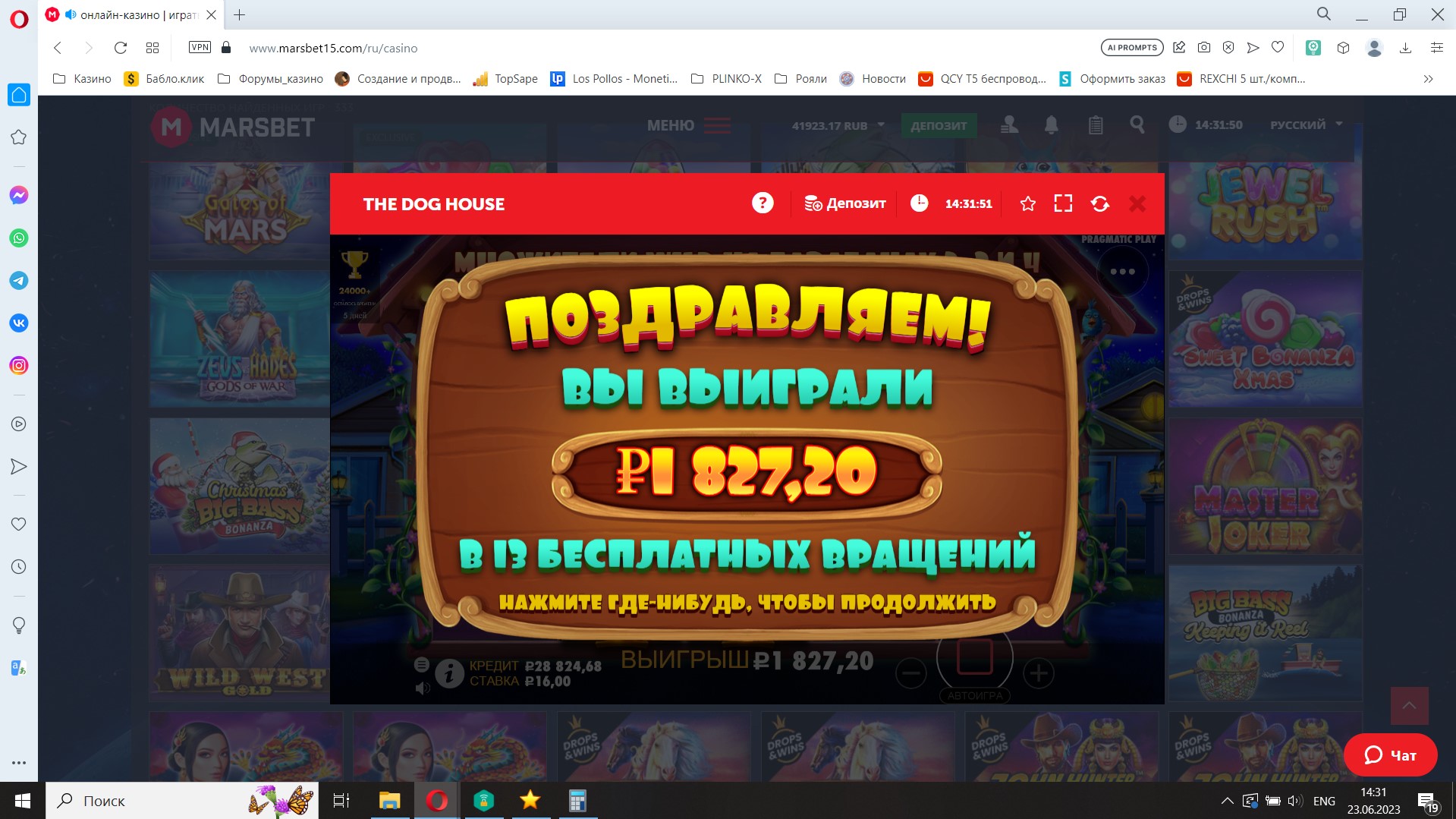The image size is (1456, 819).
Task: Go back in Opera browser
Action: tap(58, 48)
